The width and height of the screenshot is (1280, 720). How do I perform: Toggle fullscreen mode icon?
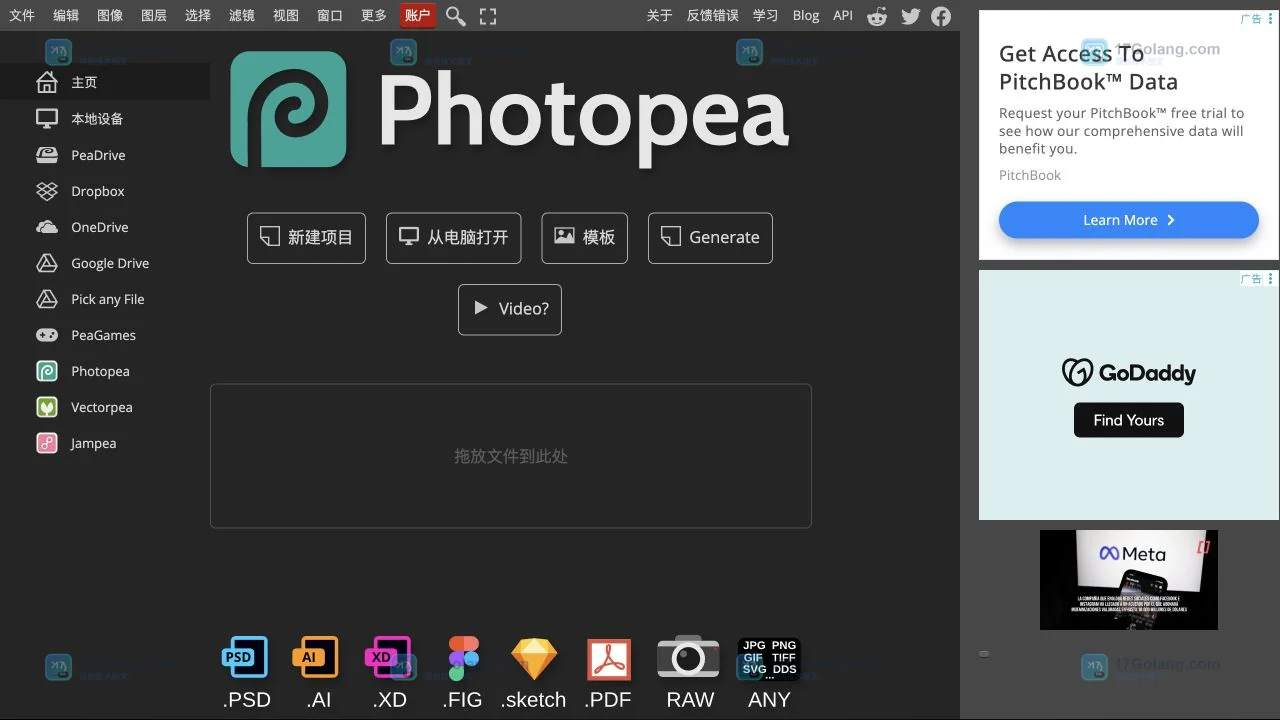pos(488,16)
